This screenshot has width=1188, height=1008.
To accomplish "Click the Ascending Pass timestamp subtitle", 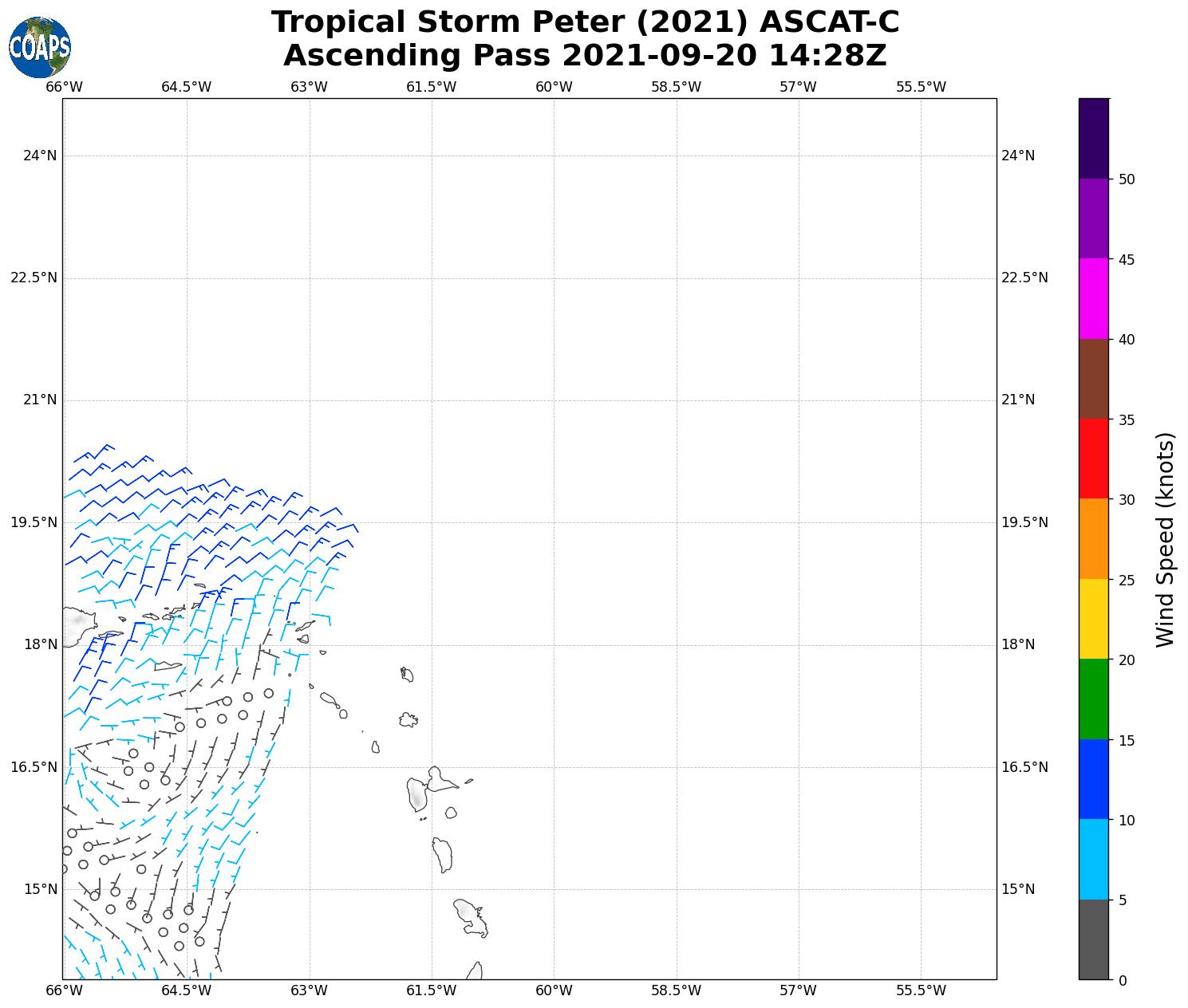I will point(585,56).
